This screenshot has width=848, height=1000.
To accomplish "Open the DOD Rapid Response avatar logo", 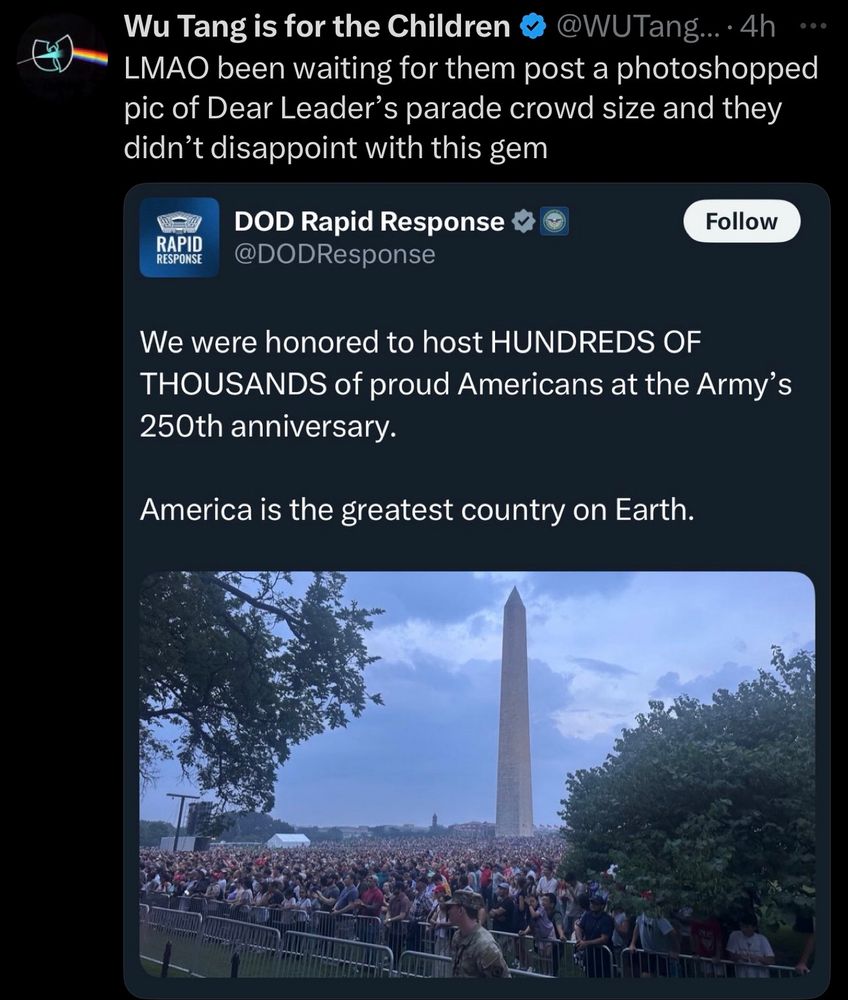I will (179, 237).
